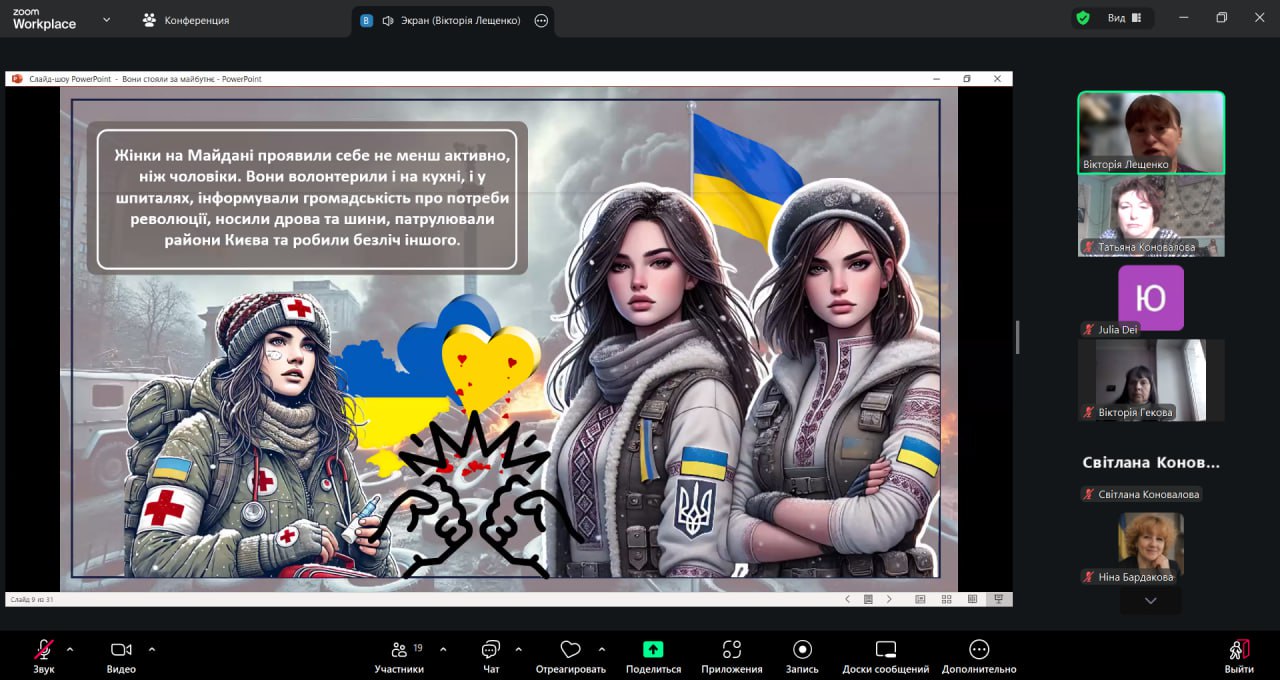This screenshot has height=680, width=1280.
Task: Open Доски сообщений whiteboards
Action: point(885,650)
